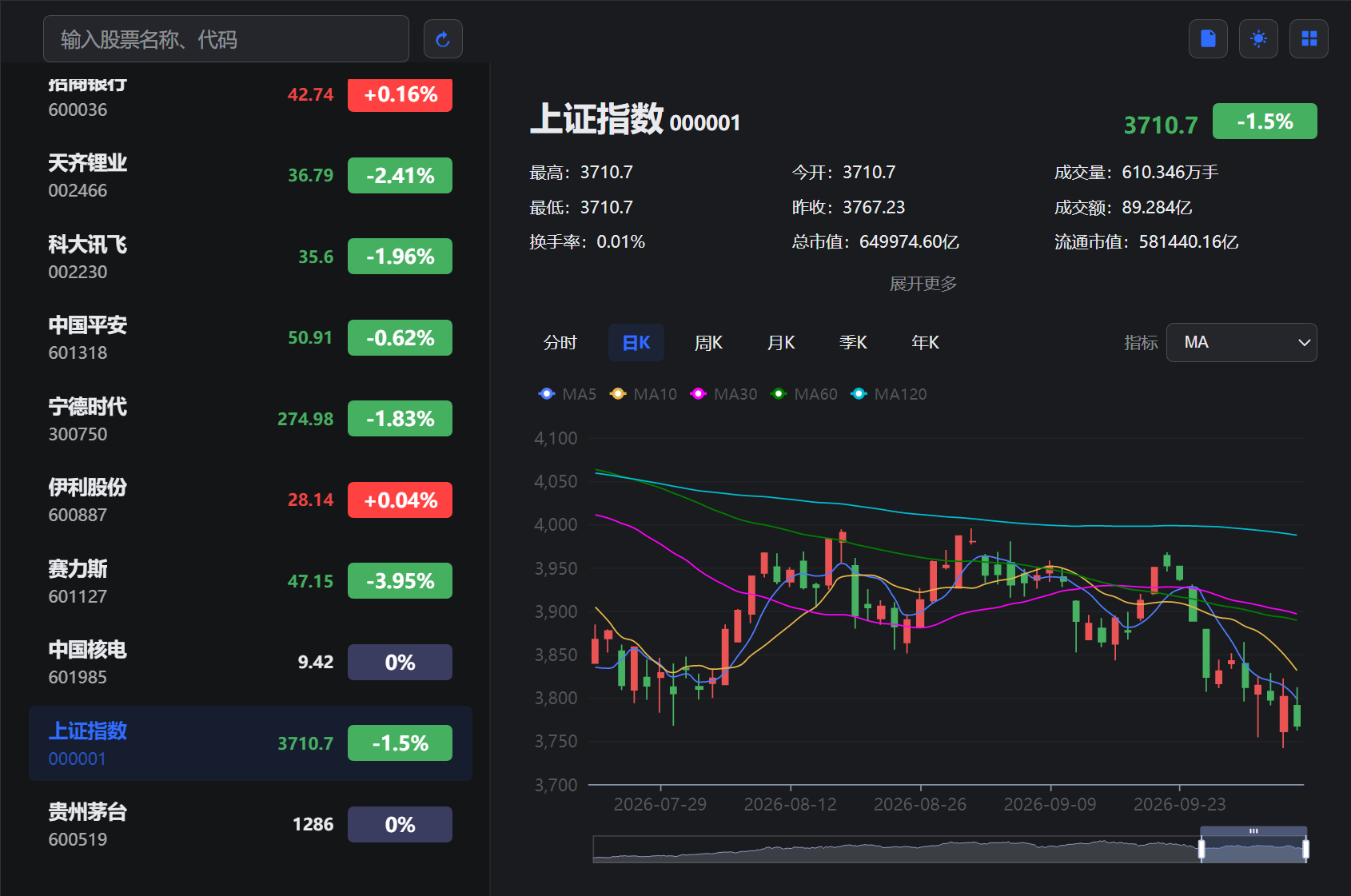
Task: Select 赛力斯 in the stock list
Action: (x=250, y=582)
